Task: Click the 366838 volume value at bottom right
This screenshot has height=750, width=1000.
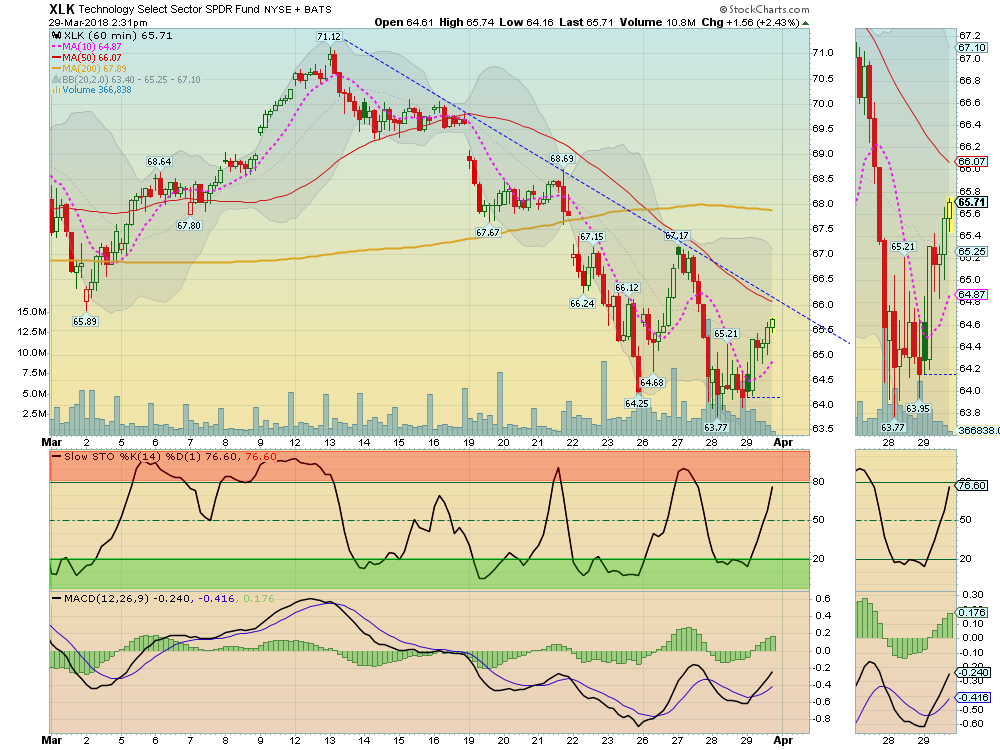Action: click(979, 430)
